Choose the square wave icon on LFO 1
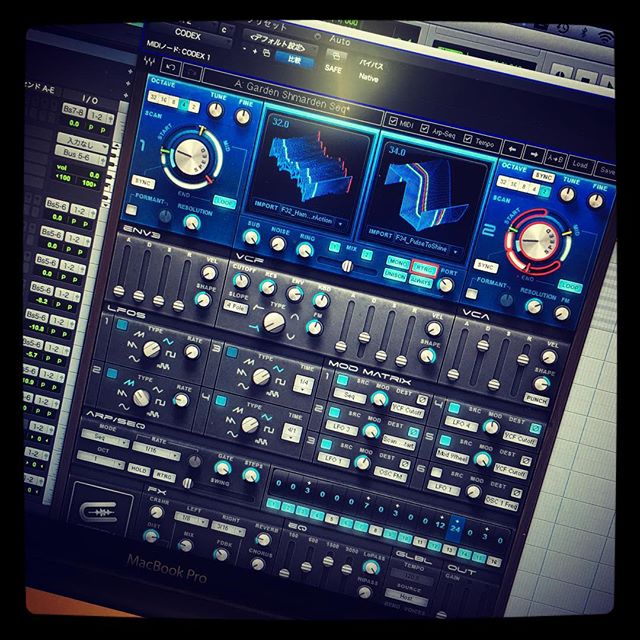The width and height of the screenshot is (640, 640). 170,354
